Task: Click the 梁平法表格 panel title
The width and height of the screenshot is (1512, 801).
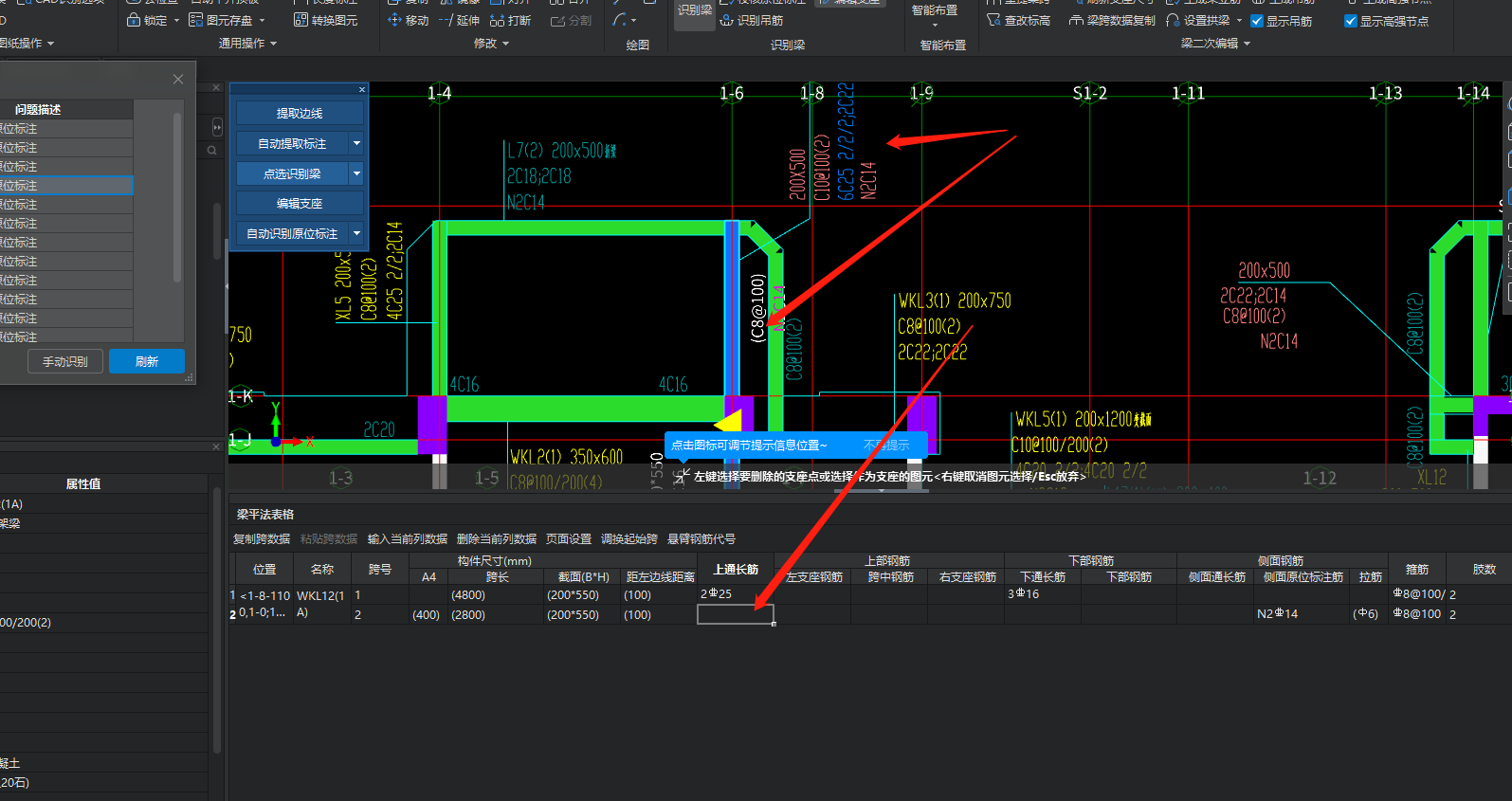Action: pyautogui.click(x=265, y=514)
